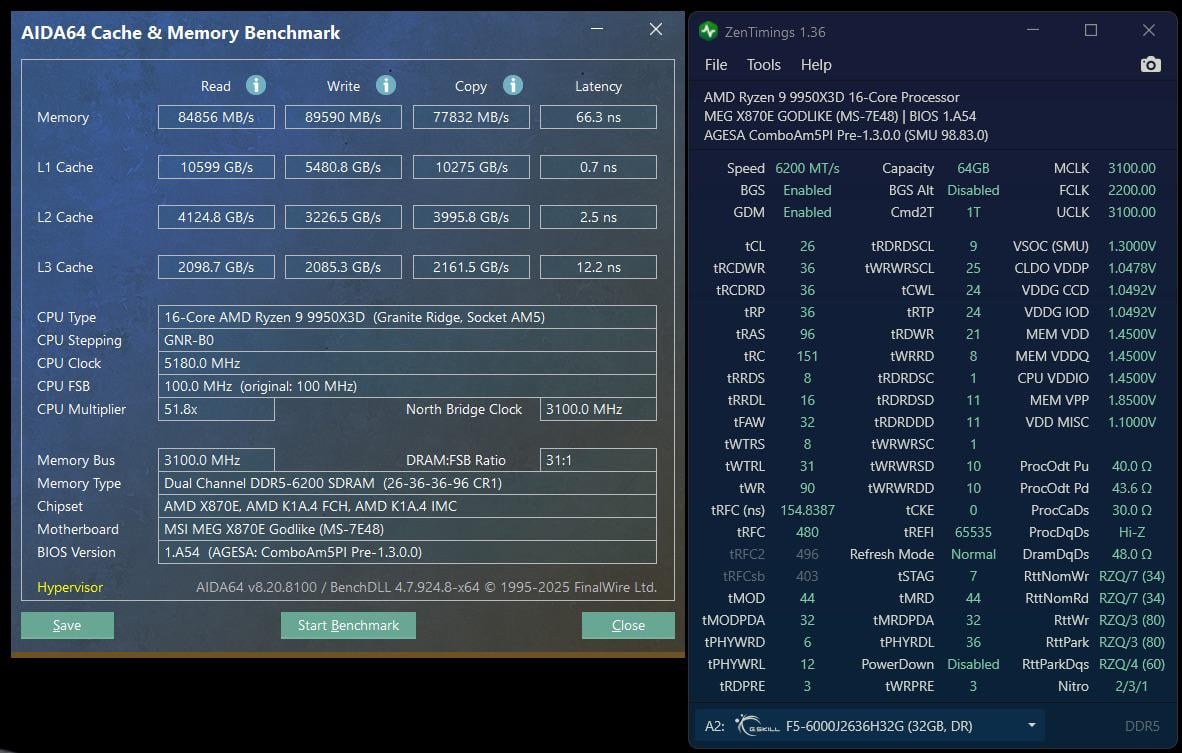Maximize the ZenTimings window
This screenshot has height=753, width=1182.
tap(1091, 31)
